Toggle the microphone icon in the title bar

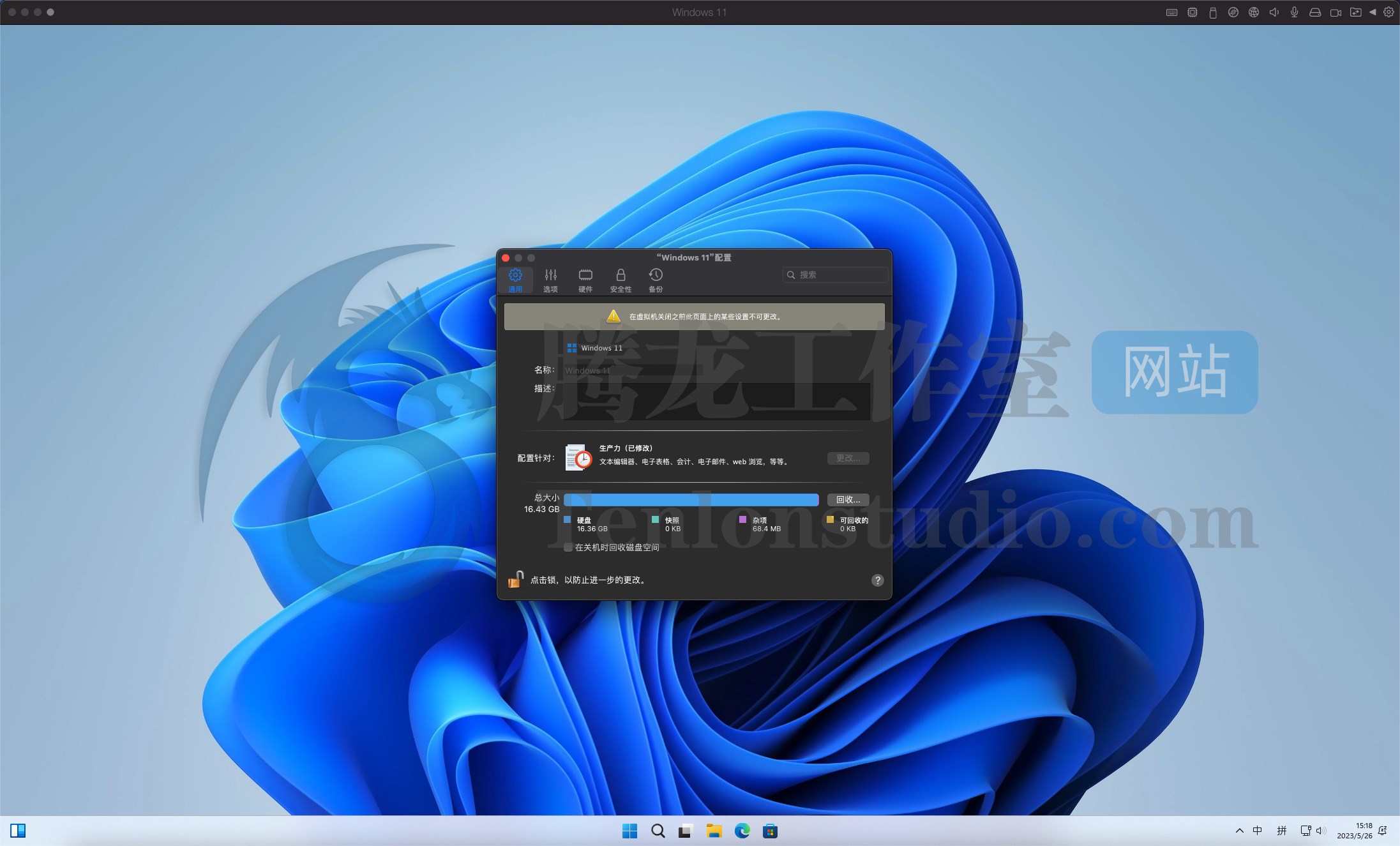tap(1294, 12)
